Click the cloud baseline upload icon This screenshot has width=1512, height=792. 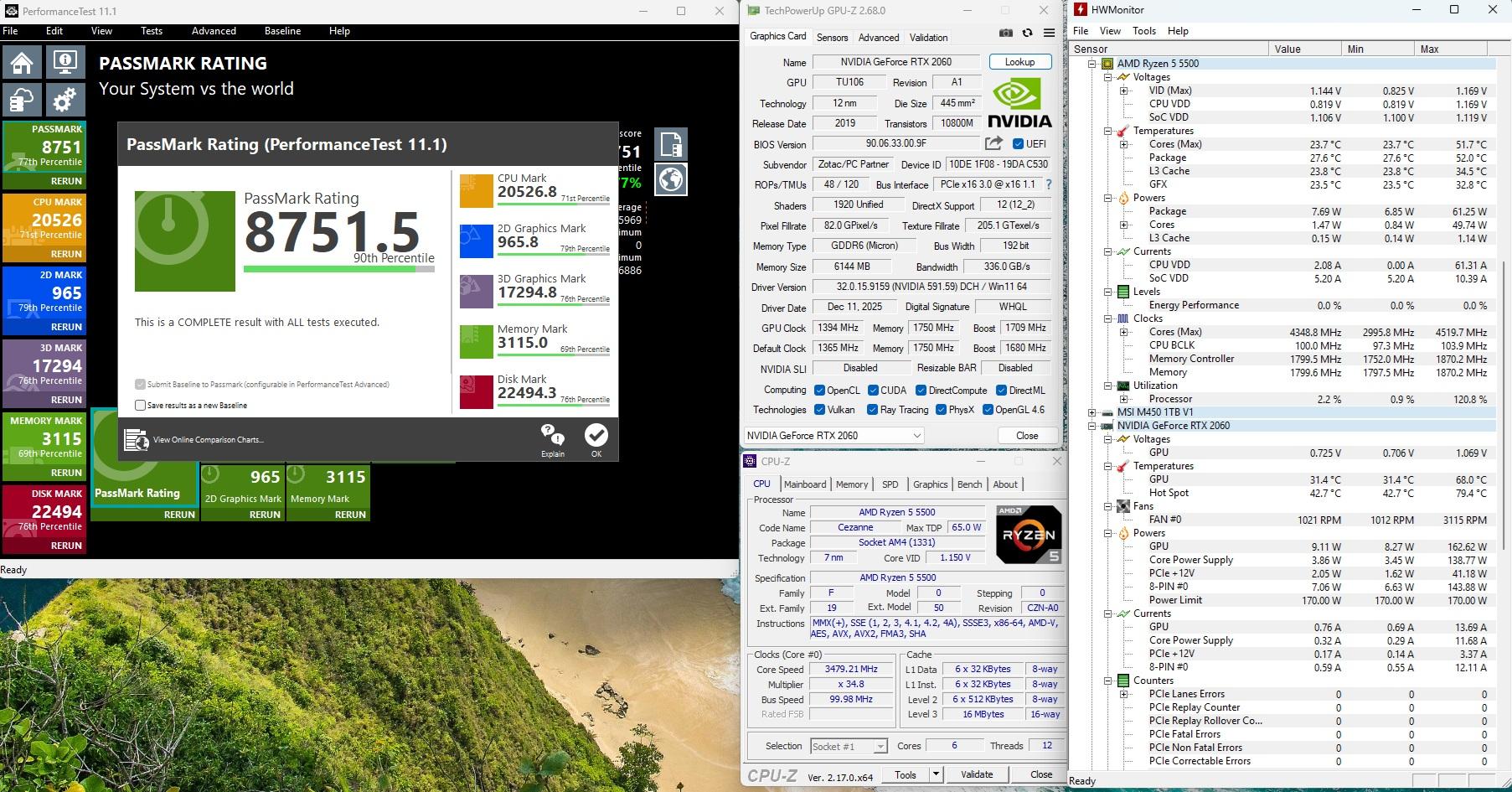coord(23,101)
